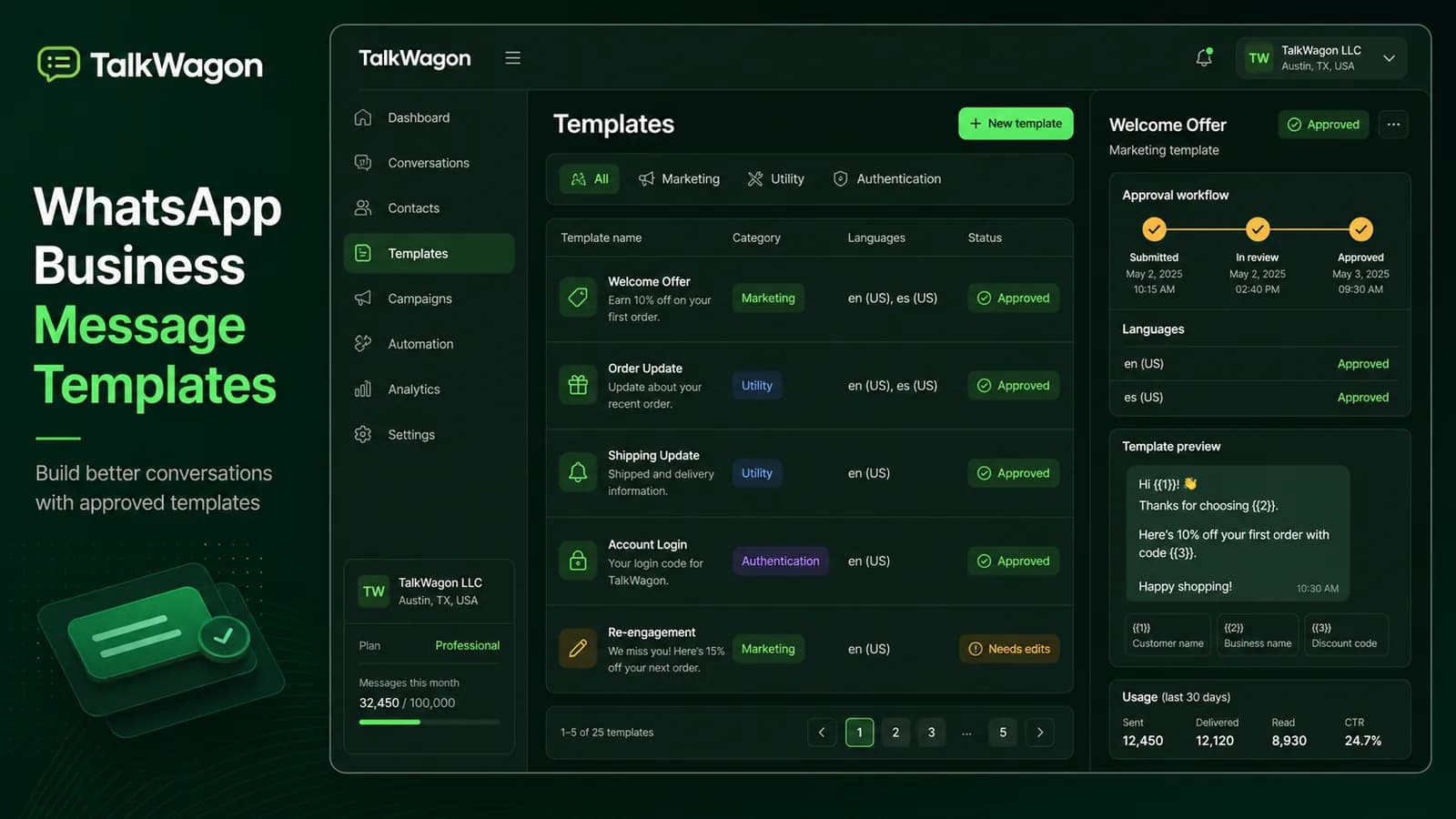
Task: Open the Shipping Update template name
Action: 653,456
